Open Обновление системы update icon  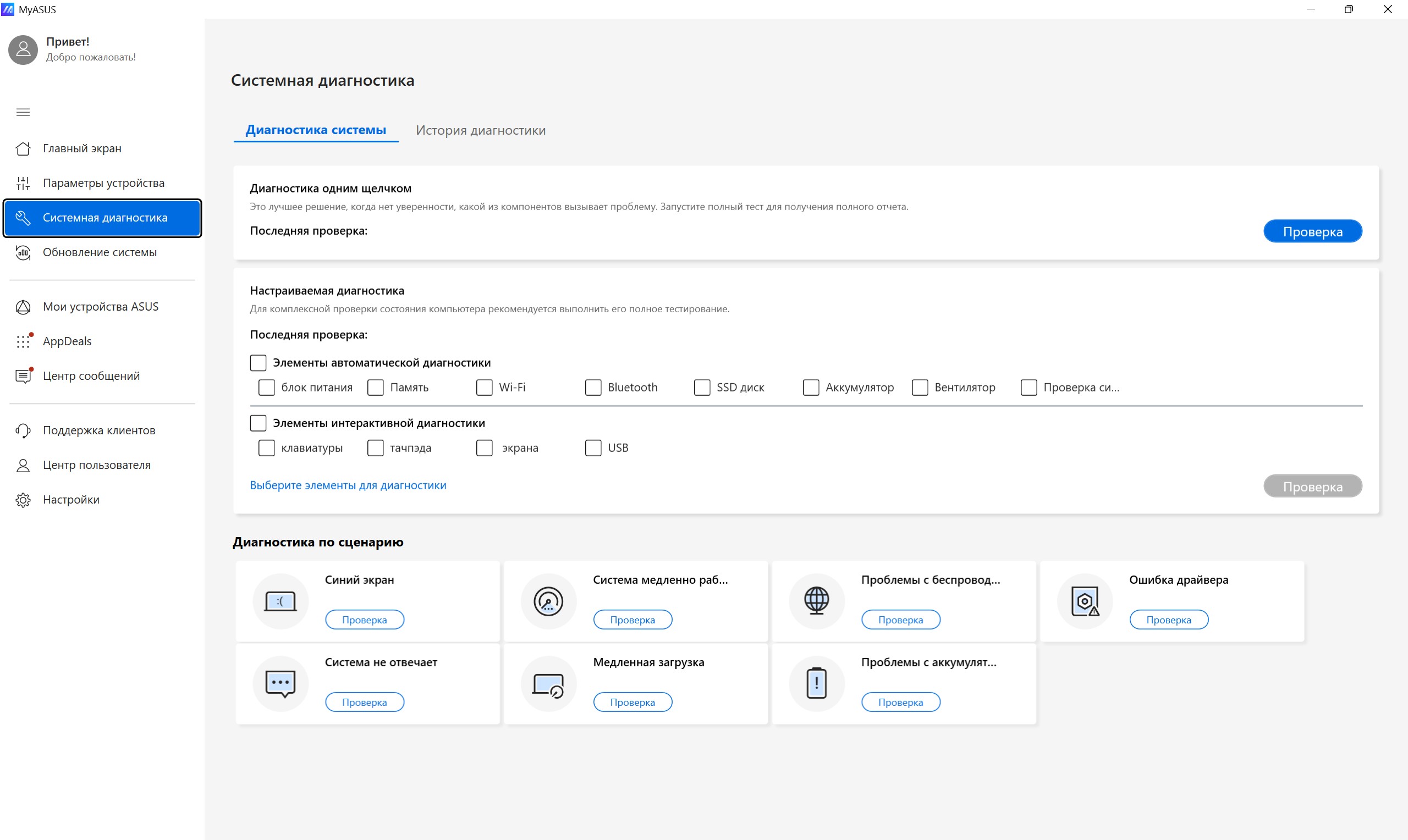tap(23, 252)
